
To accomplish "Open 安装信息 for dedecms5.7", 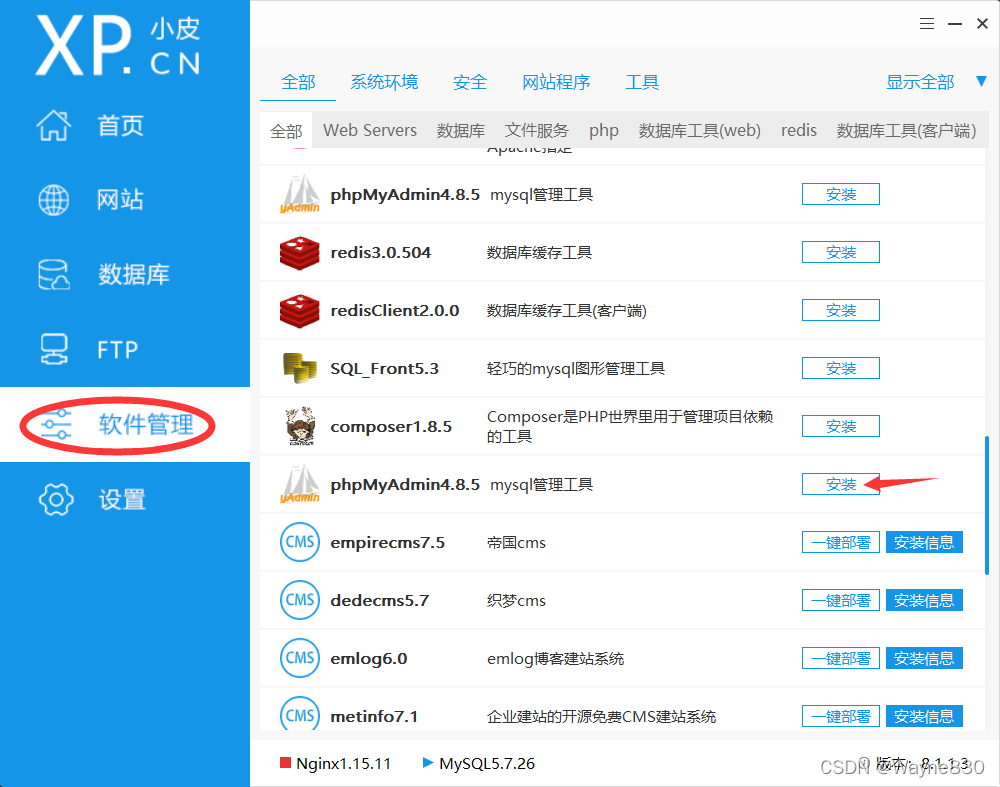I will [x=924, y=600].
